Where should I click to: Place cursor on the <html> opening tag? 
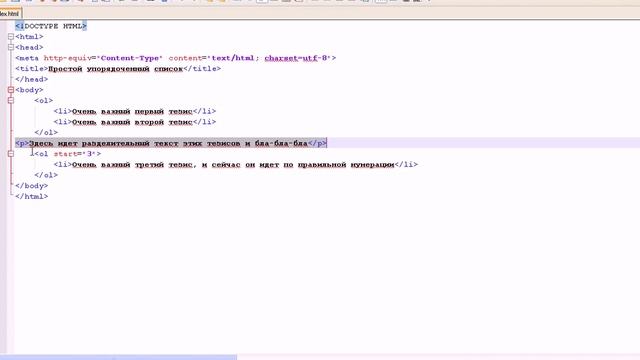click(29, 37)
